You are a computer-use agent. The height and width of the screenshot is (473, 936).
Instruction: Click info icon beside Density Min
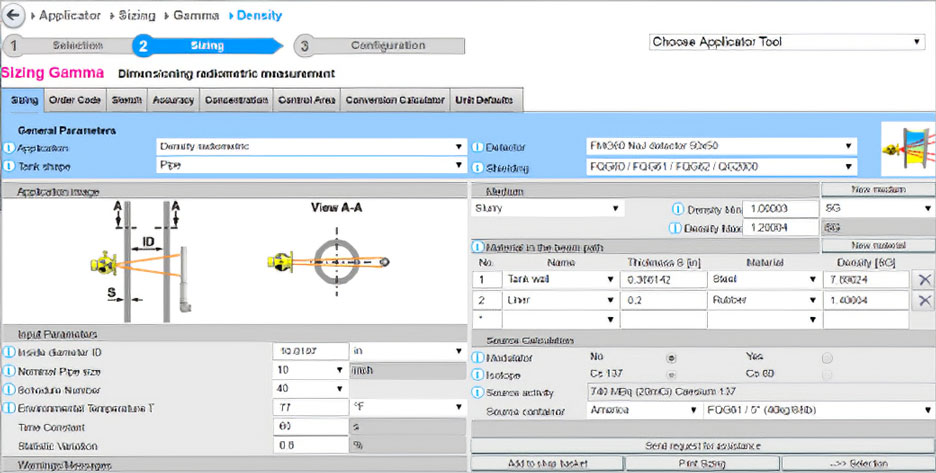pos(678,209)
